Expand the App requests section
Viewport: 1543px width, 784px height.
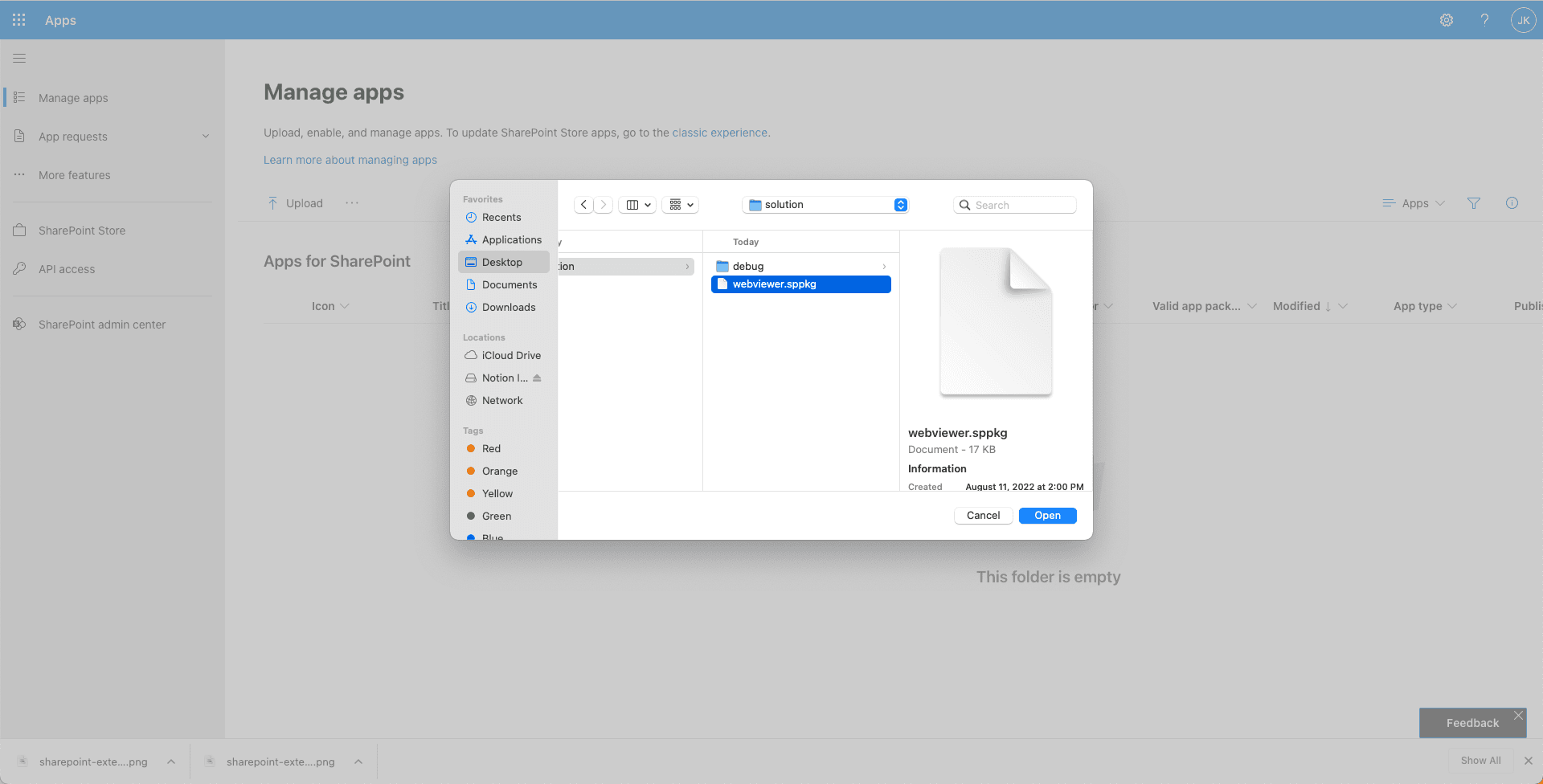point(206,137)
